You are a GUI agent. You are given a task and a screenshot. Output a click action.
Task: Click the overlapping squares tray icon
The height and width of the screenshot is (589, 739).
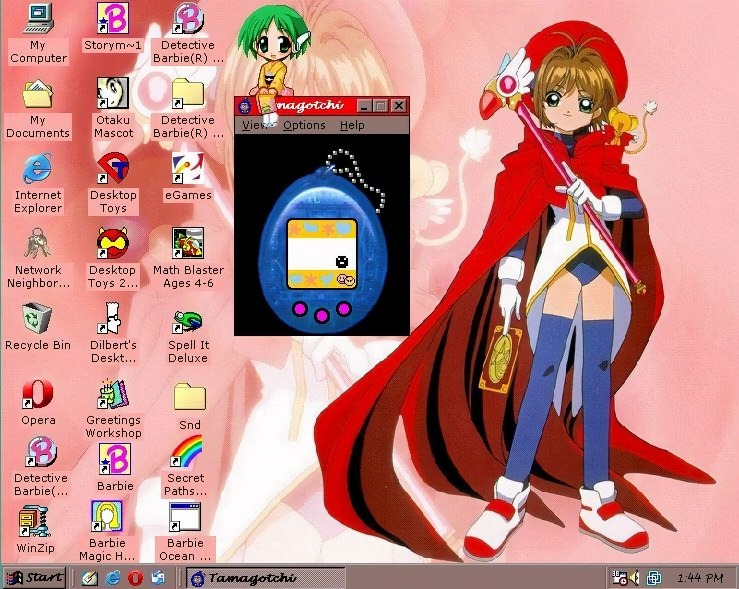click(654, 577)
